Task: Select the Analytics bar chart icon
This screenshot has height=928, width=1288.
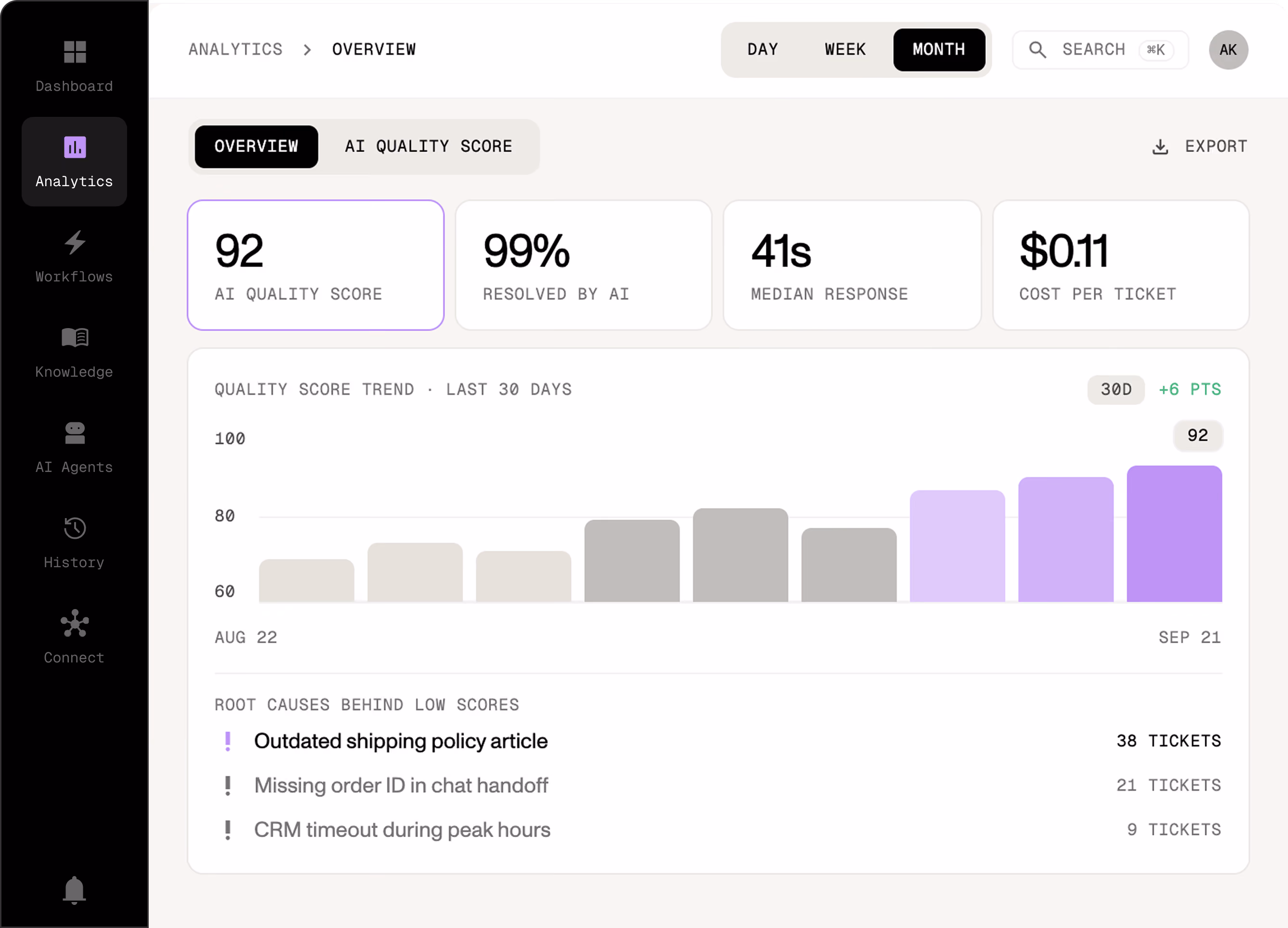Action: pyautogui.click(x=75, y=147)
